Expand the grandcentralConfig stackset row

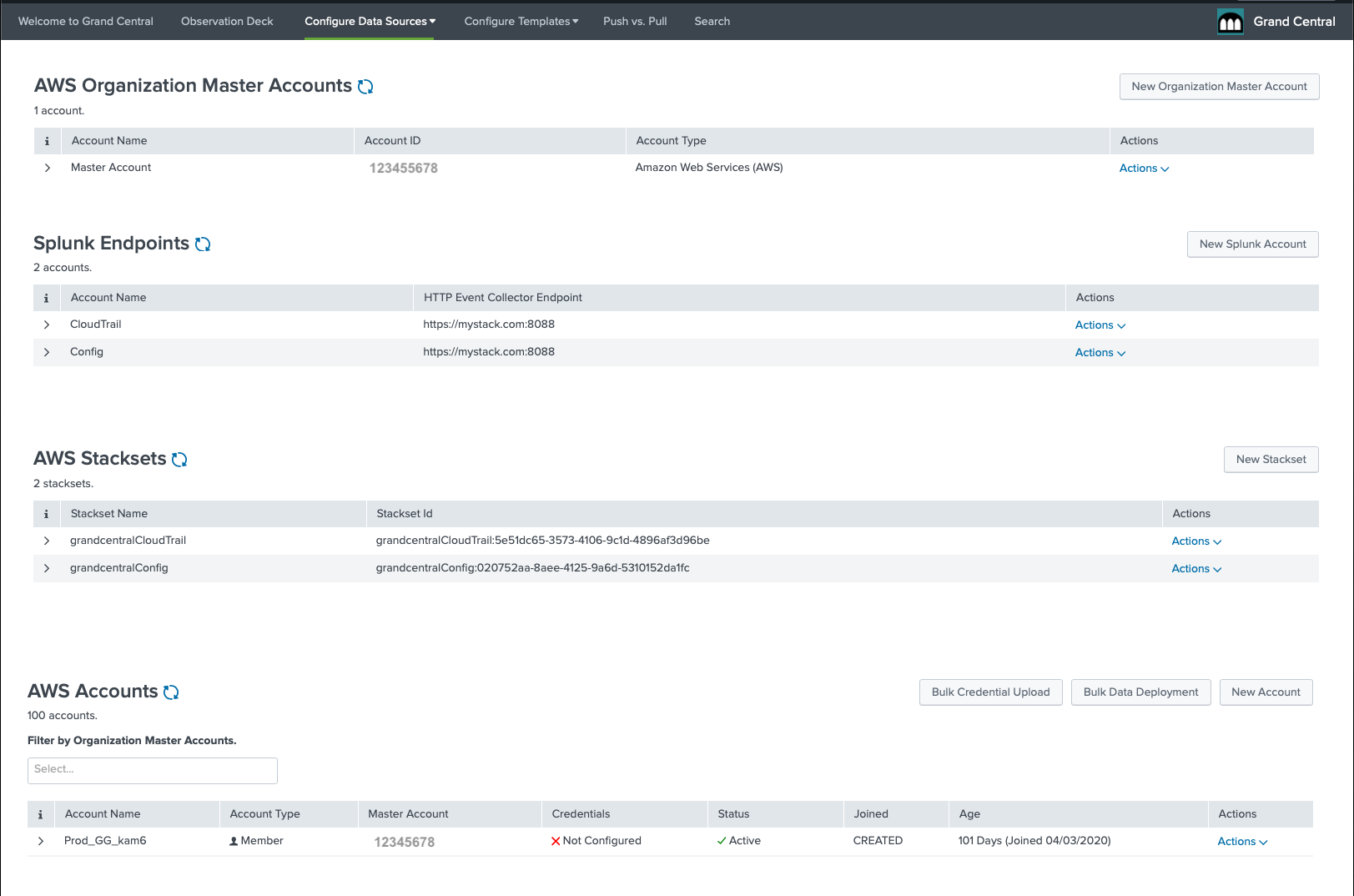point(47,568)
